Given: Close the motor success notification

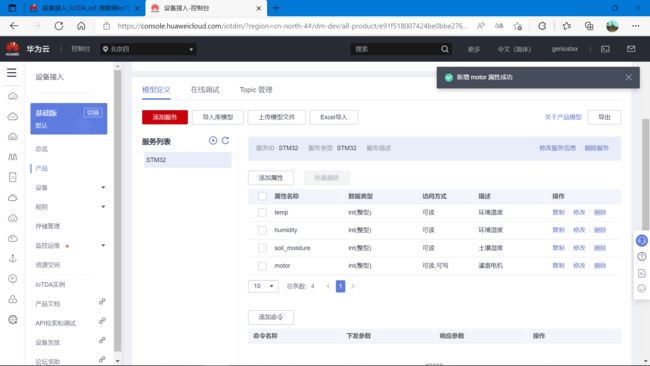Looking at the screenshot, I should pos(628,78).
